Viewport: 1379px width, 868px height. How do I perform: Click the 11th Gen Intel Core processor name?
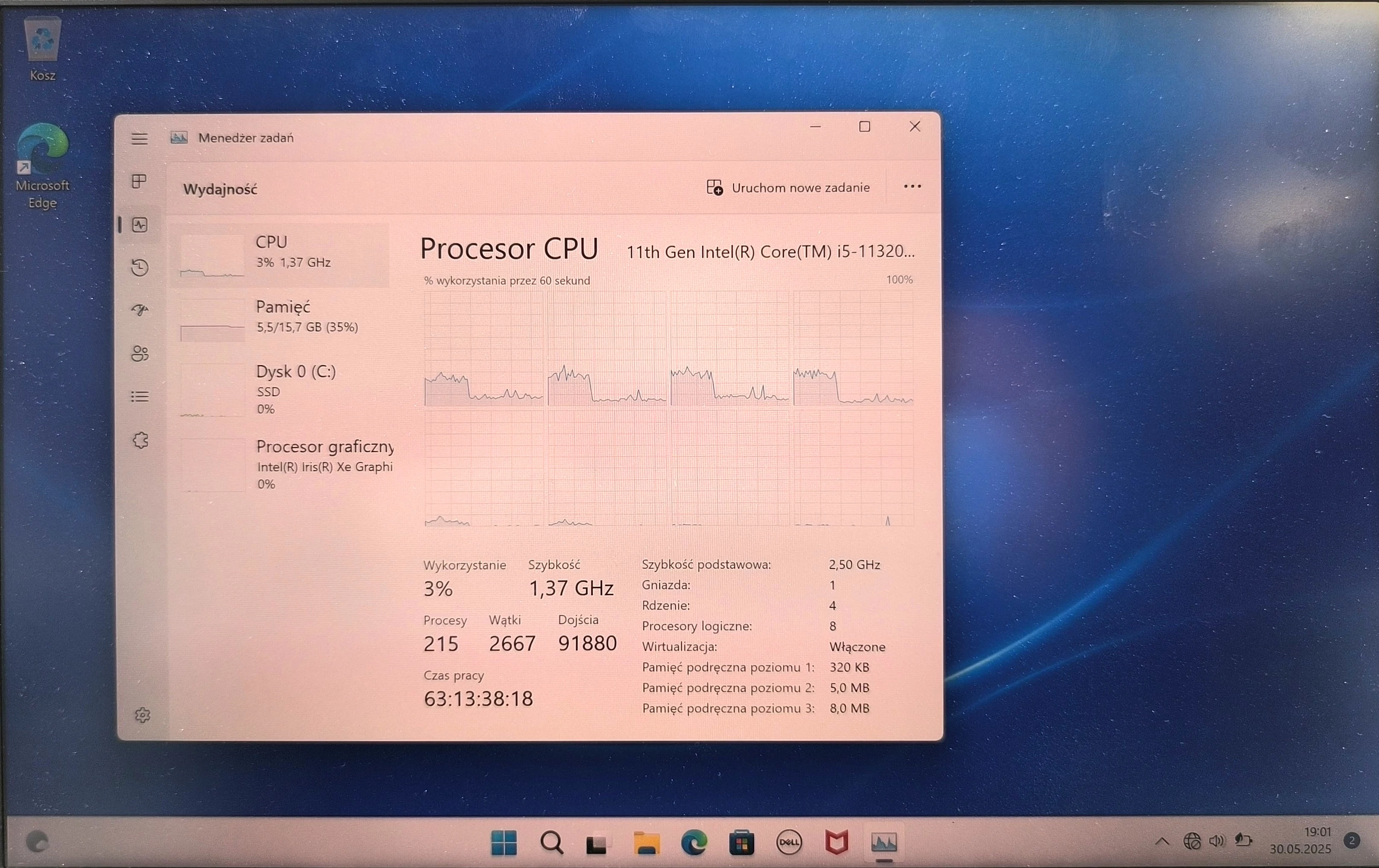coord(770,252)
